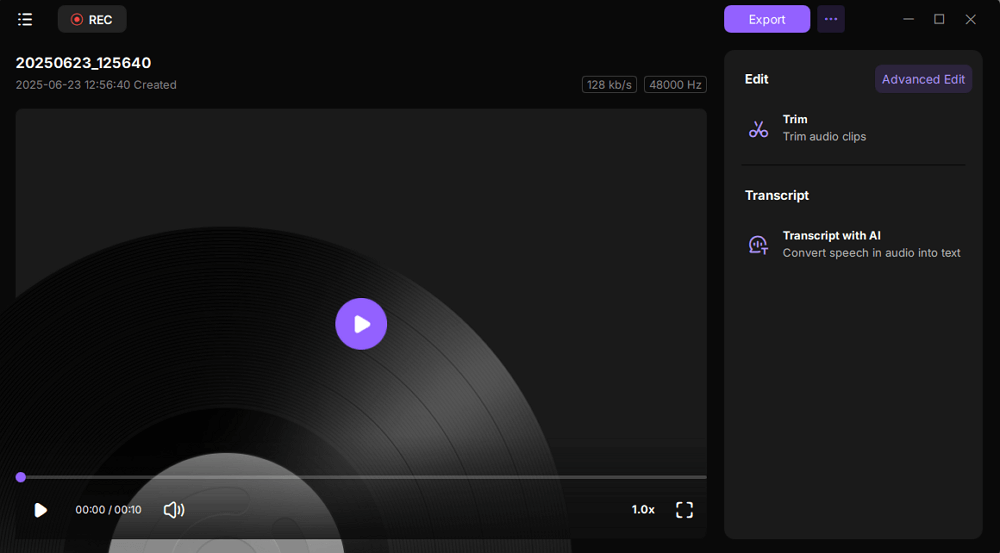Close the application window
The height and width of the screenshot is (553, 1000).
(x=971, y=19)
